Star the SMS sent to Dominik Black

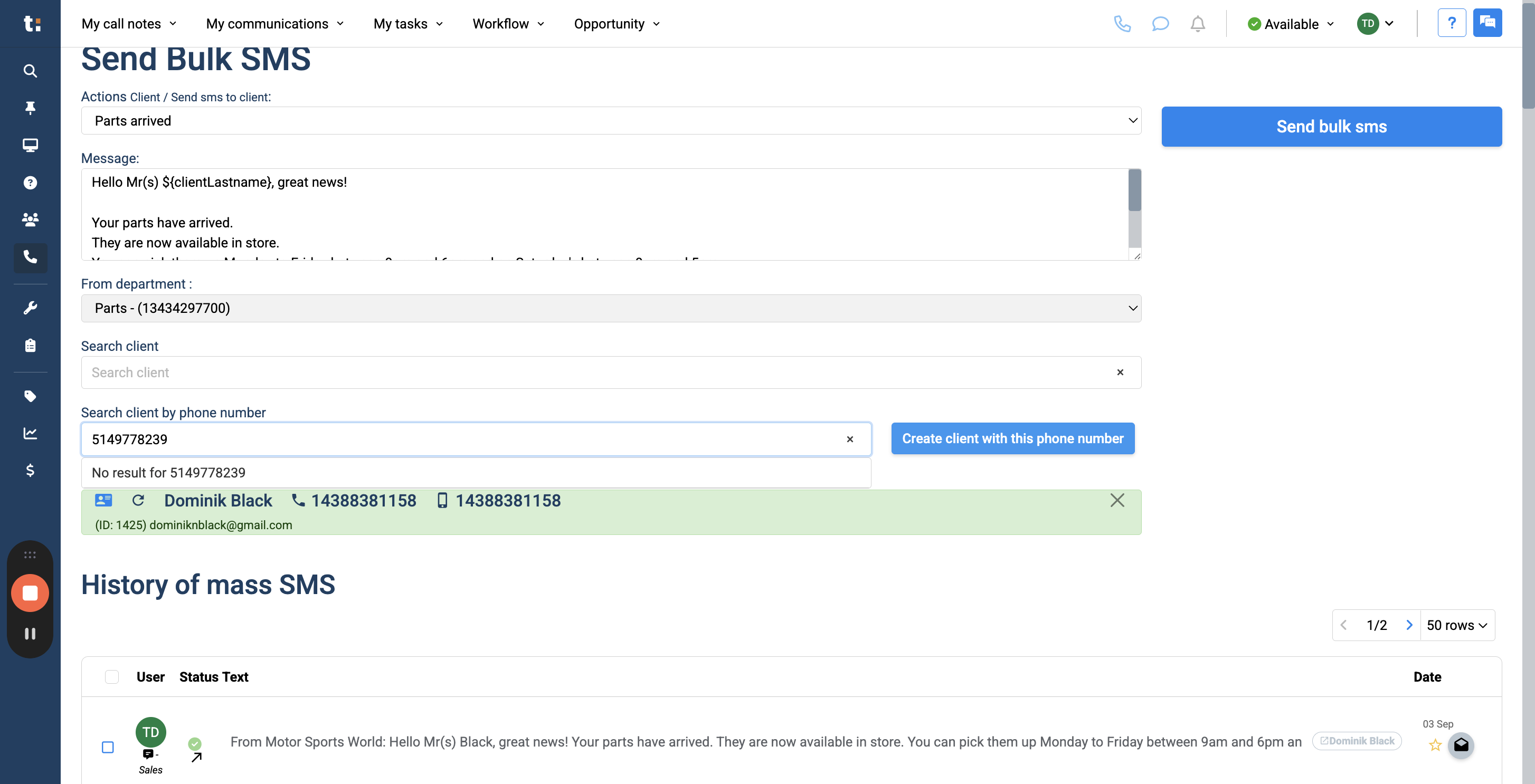tap(1435, 745)
